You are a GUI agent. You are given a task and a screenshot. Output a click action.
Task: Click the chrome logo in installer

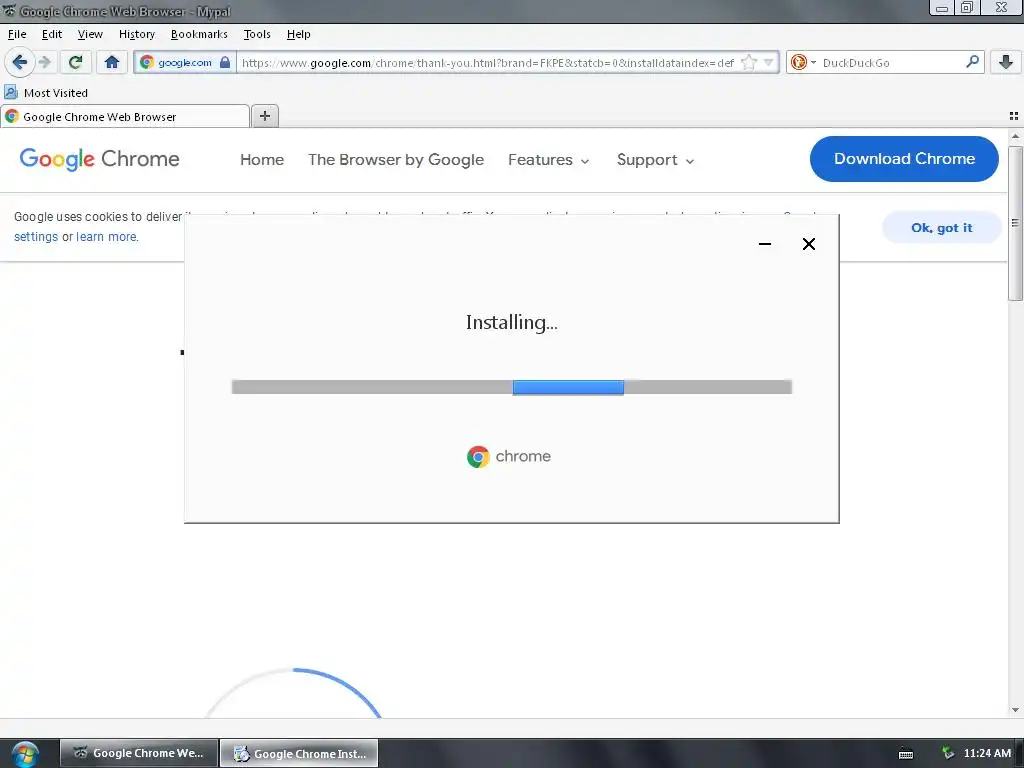(x=508, y=456)
